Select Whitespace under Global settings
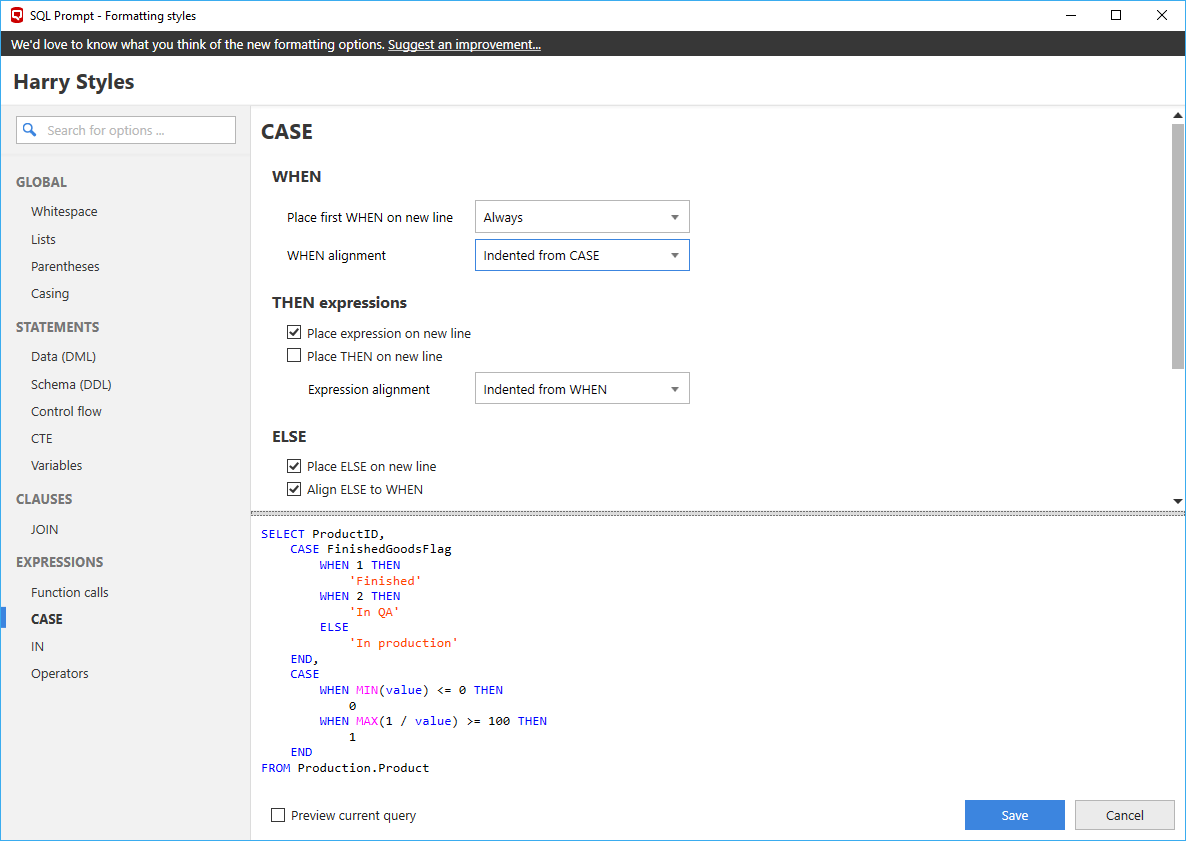1186x841 pixels. [x=63, y=211]
